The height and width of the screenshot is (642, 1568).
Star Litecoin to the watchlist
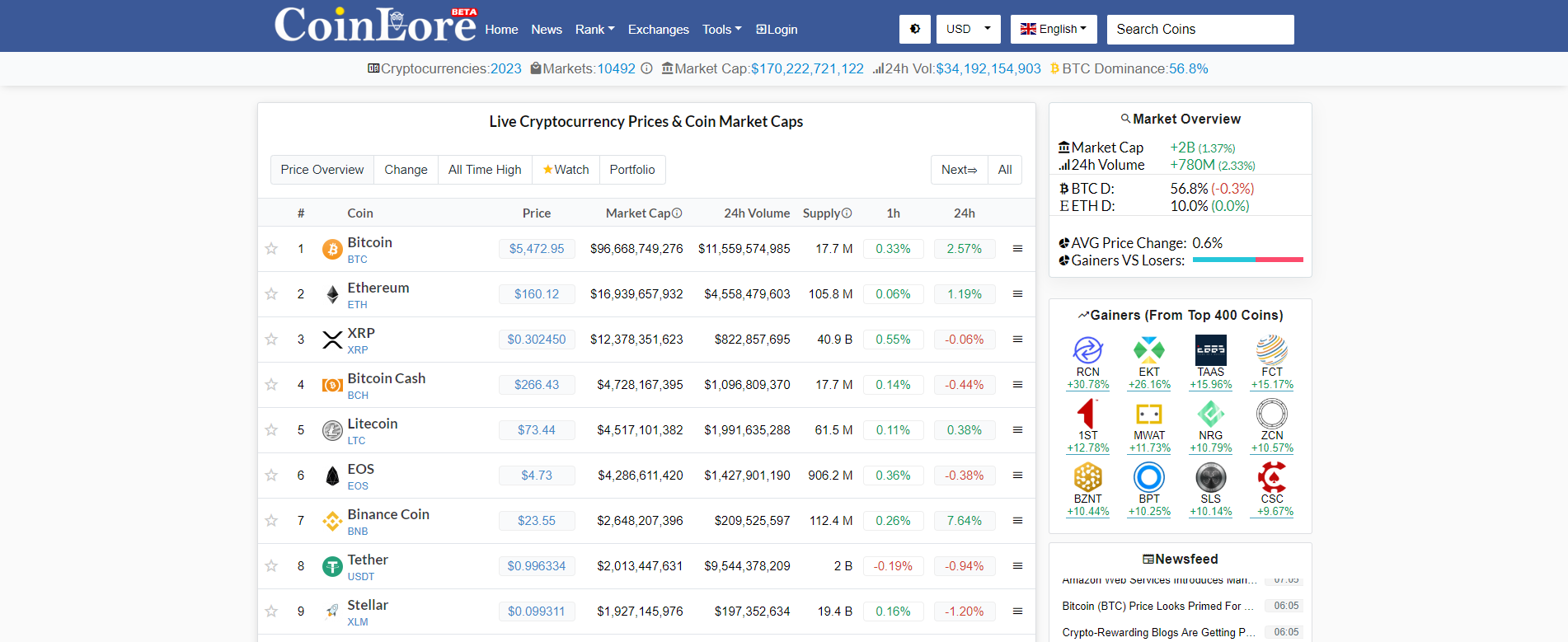coord(271,430)
